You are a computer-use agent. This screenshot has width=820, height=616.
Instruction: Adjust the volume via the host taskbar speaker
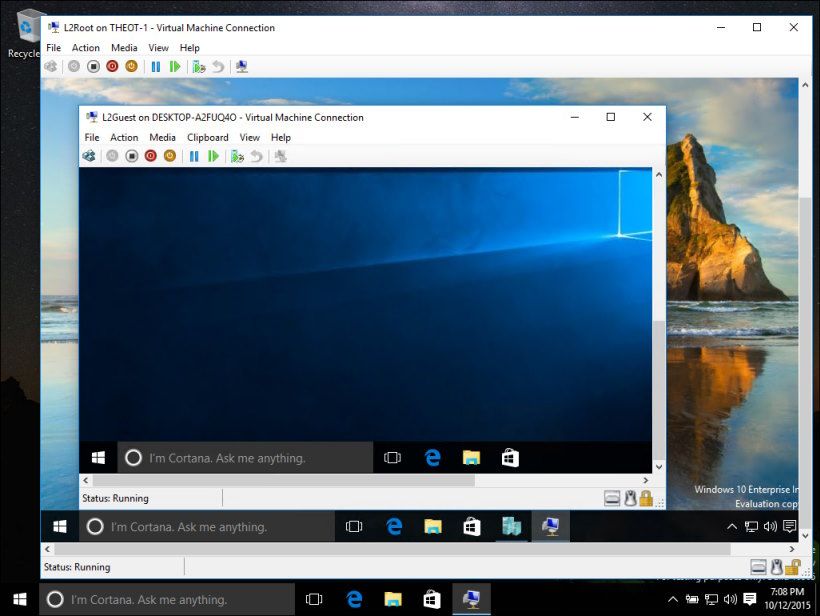click(731, 600)
